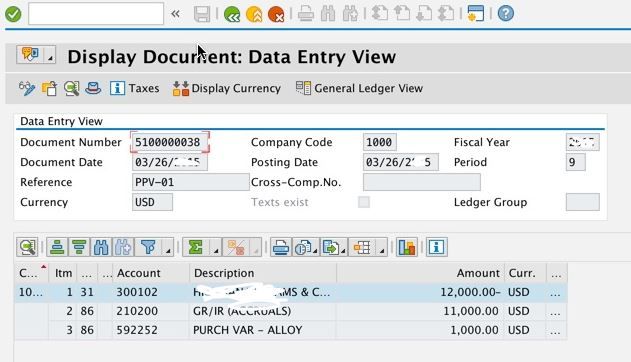Click the command field input box
Viewport: 631px width, 362px height.
point(96,14)
